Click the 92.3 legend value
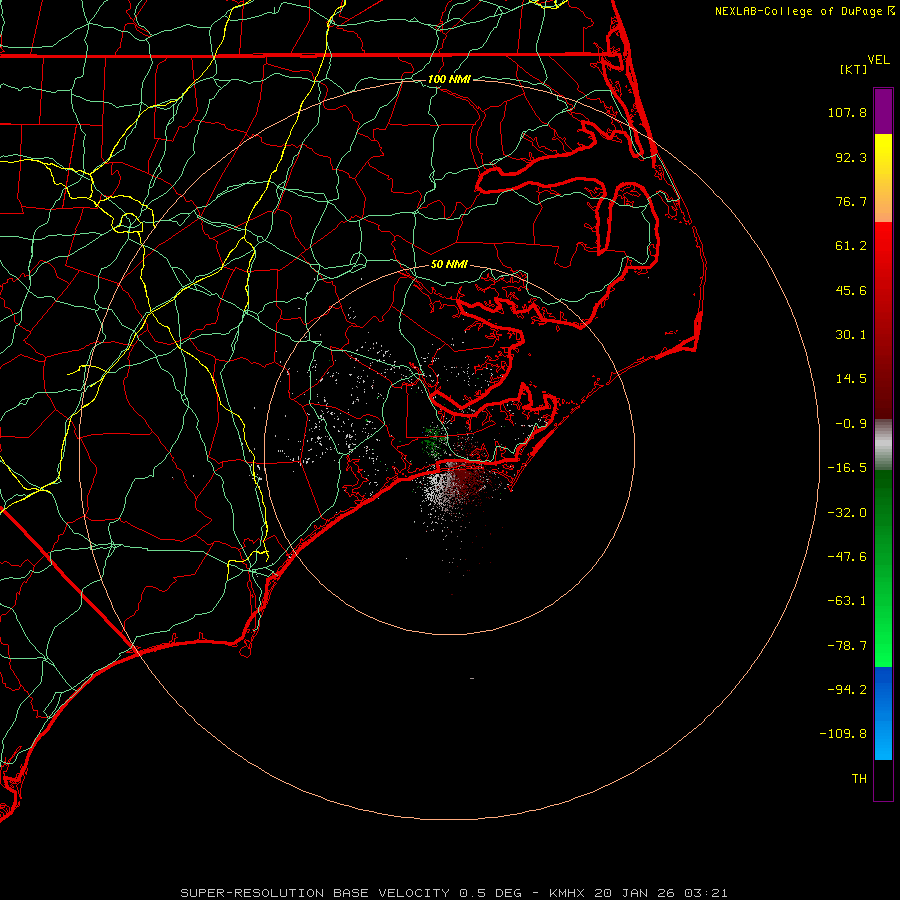The width and height of the screenshot is (900, 900). pyautogui.click(x=851, y=157)
